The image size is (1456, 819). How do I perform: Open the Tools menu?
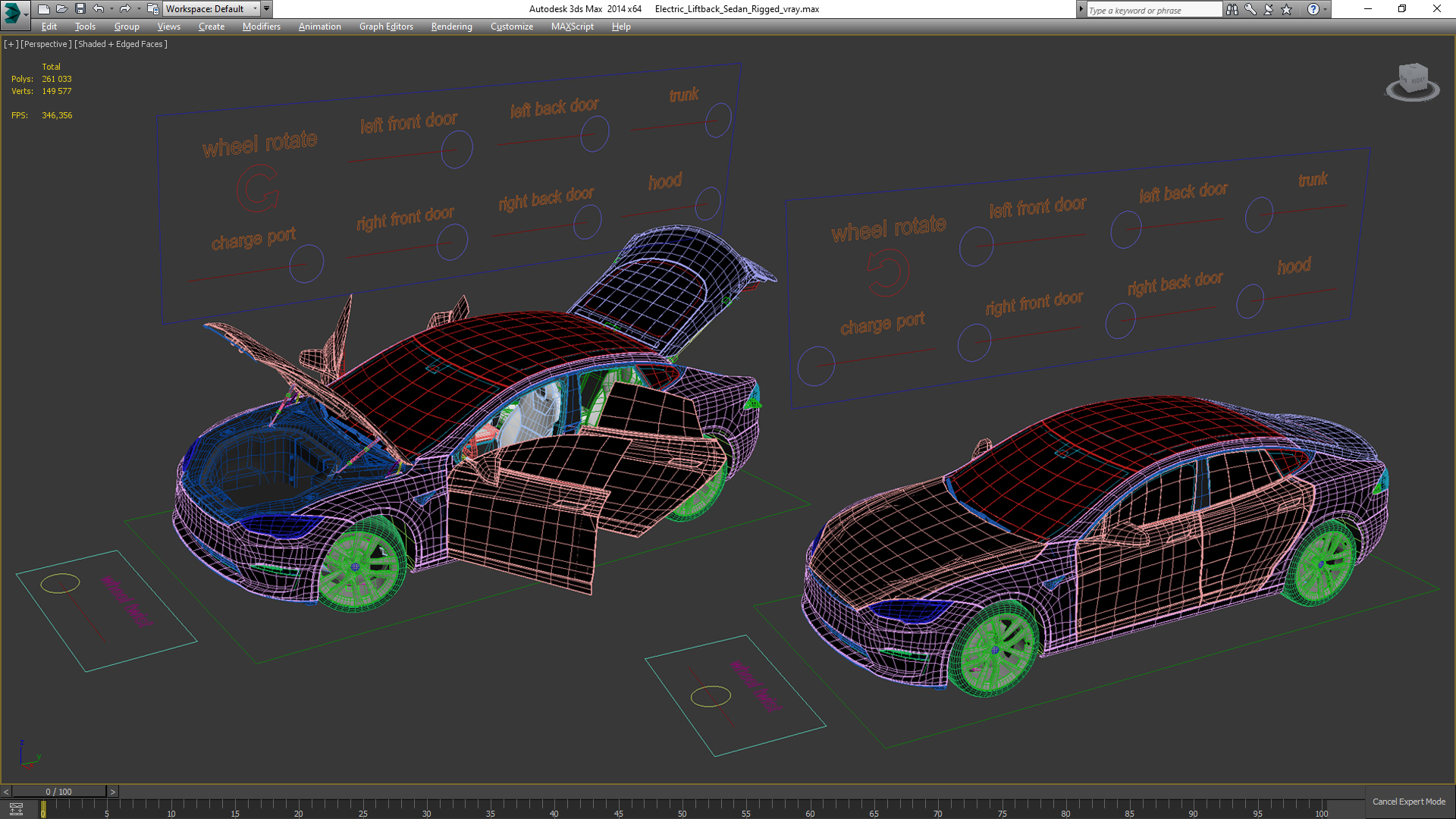click(x=85, y=27)
